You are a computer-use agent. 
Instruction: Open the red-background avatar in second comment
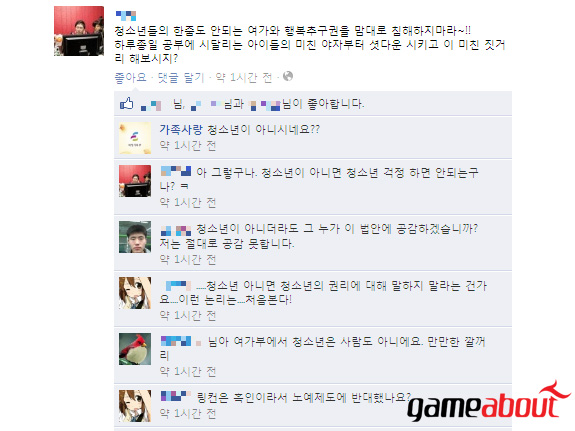point(135,181)
